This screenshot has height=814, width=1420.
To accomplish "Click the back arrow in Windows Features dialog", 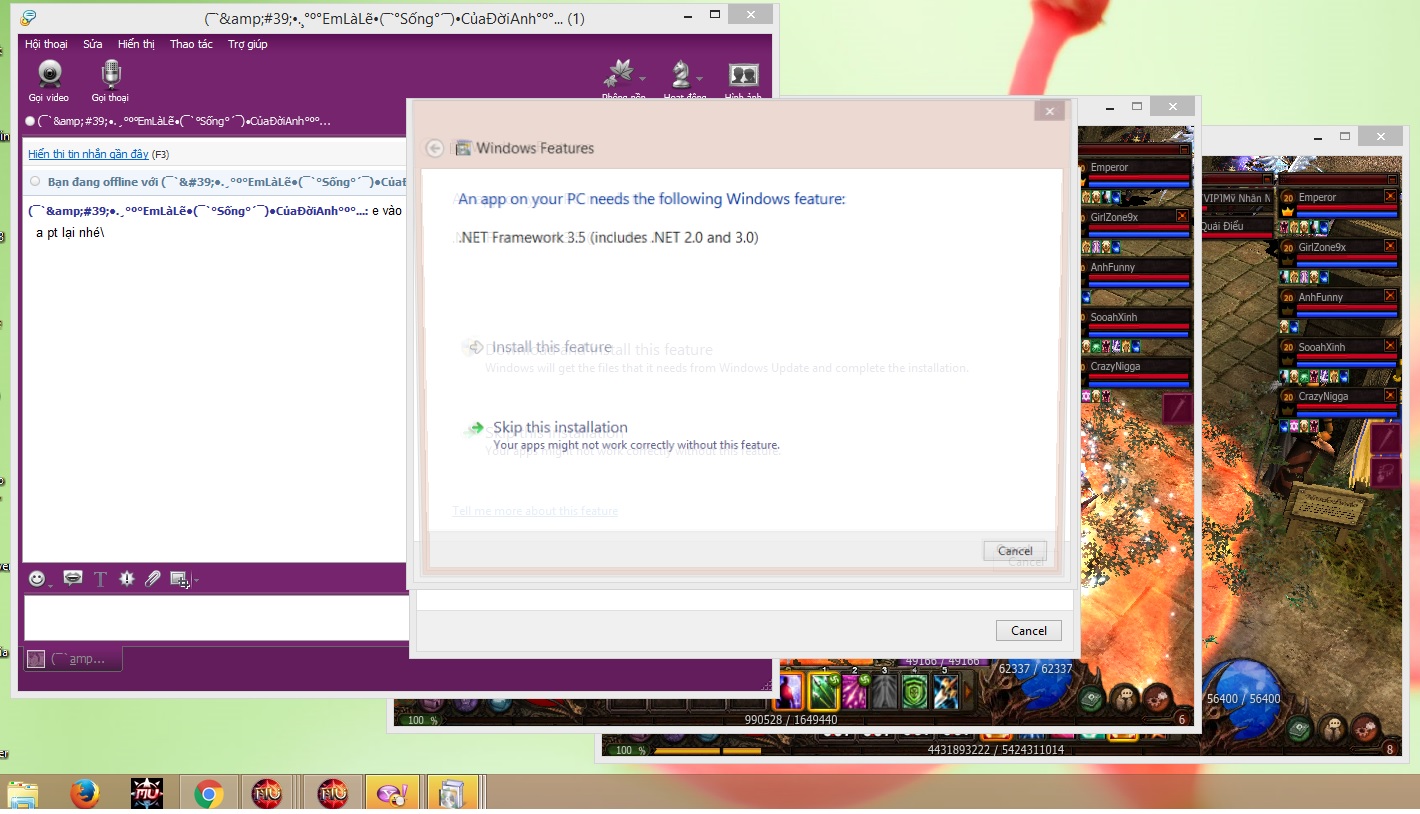I will click(x=434, y=148).
